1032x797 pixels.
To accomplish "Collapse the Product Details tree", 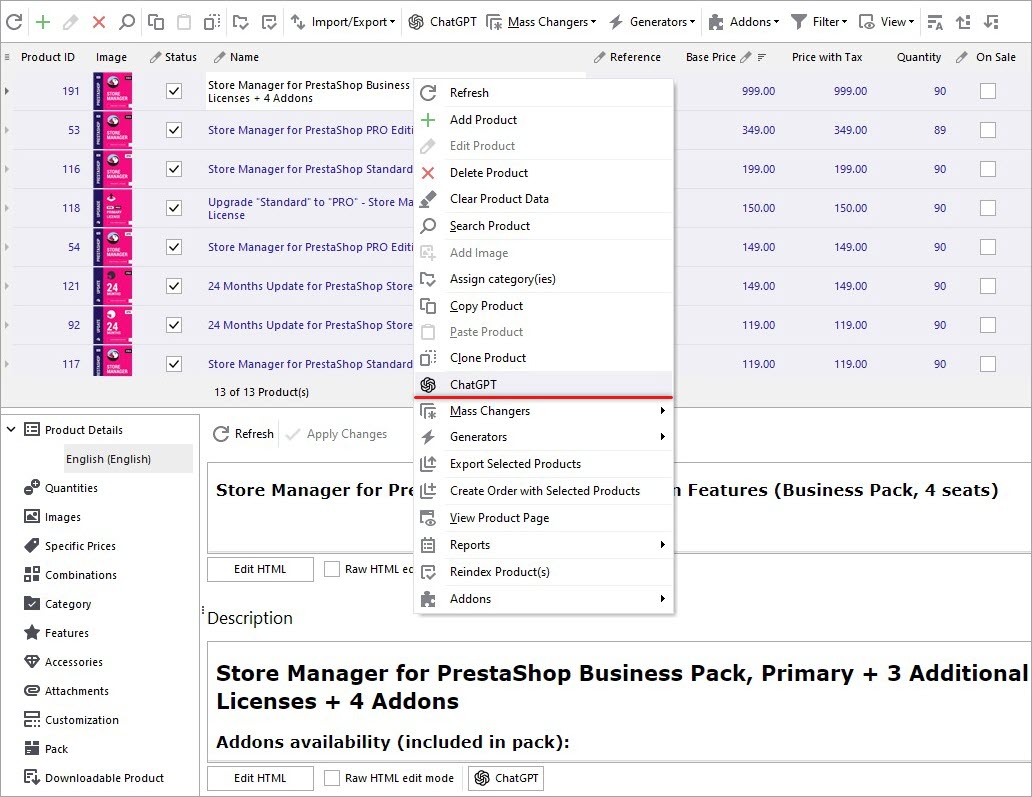I will tap(11, 429).
